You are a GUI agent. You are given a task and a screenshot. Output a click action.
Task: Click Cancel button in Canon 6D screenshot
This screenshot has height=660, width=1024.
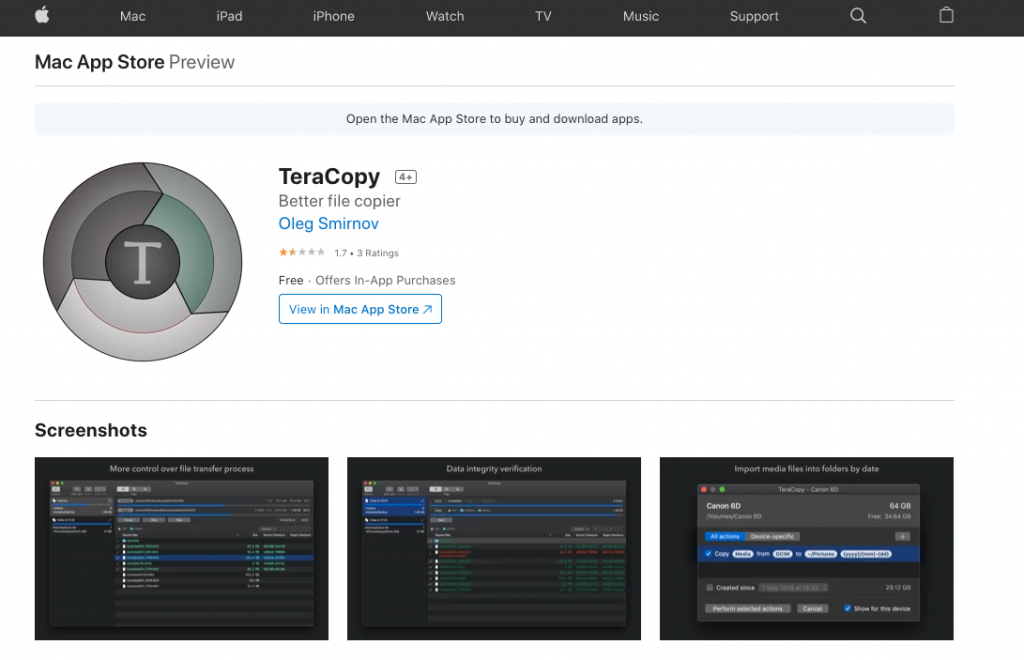point(812,608)
